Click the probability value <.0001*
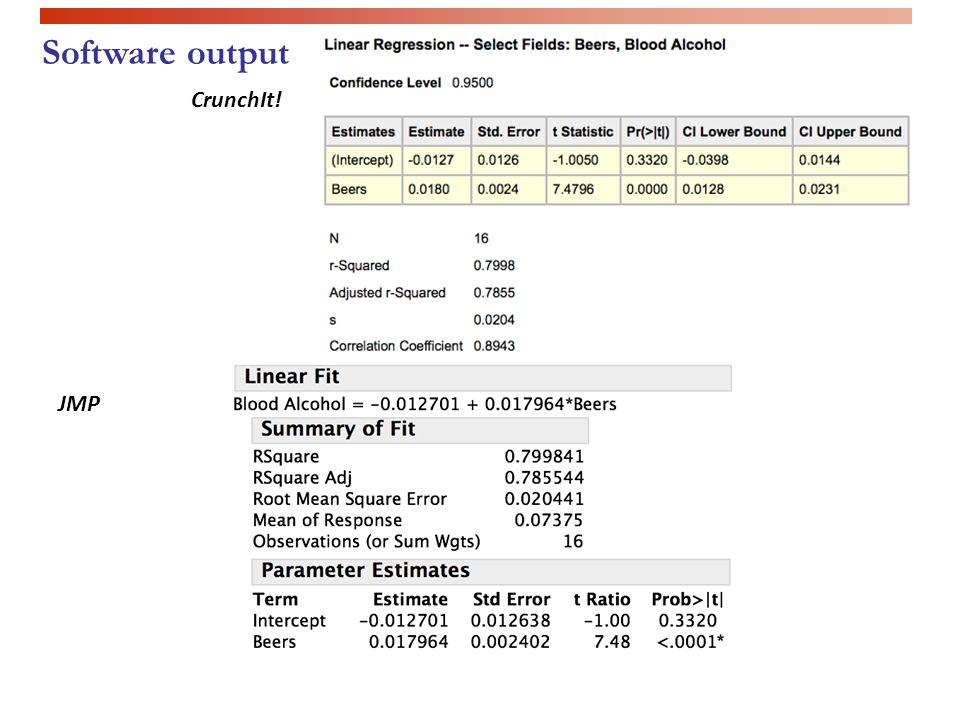Viewport: 960px width, 720px height. [691, 642]
